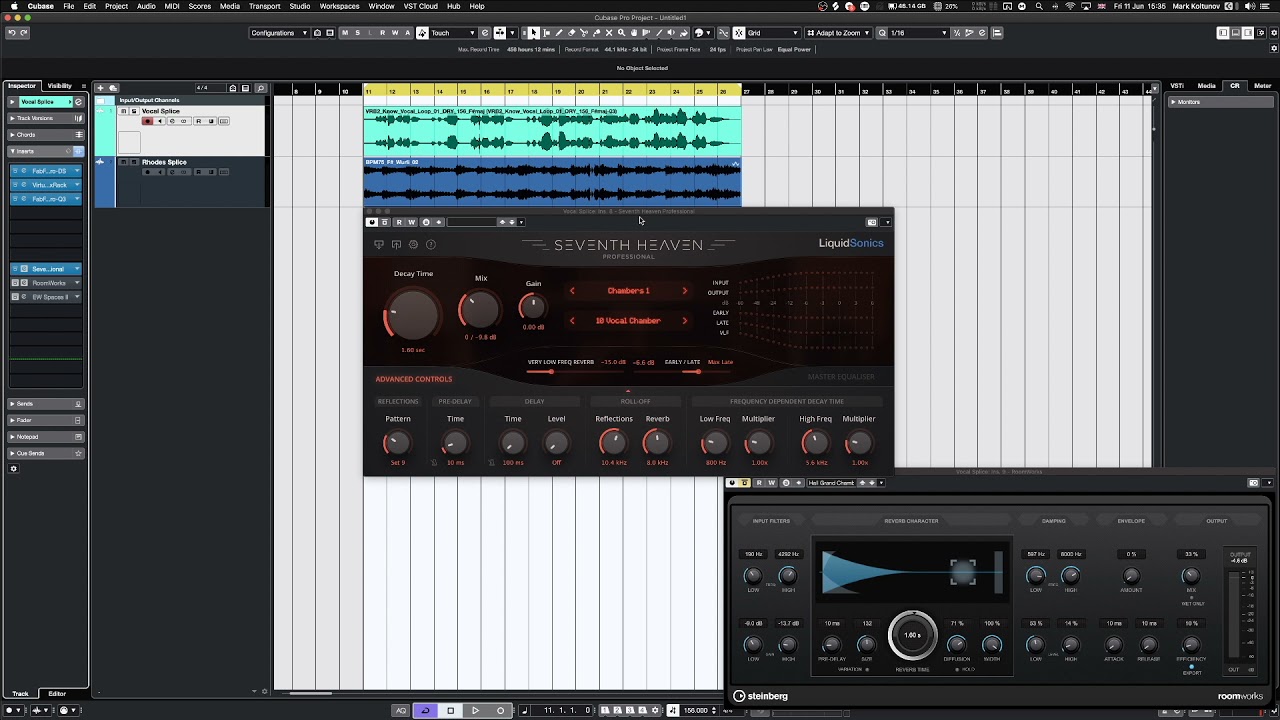
Task: Open the MIDI menu
Action: [172, 6]
